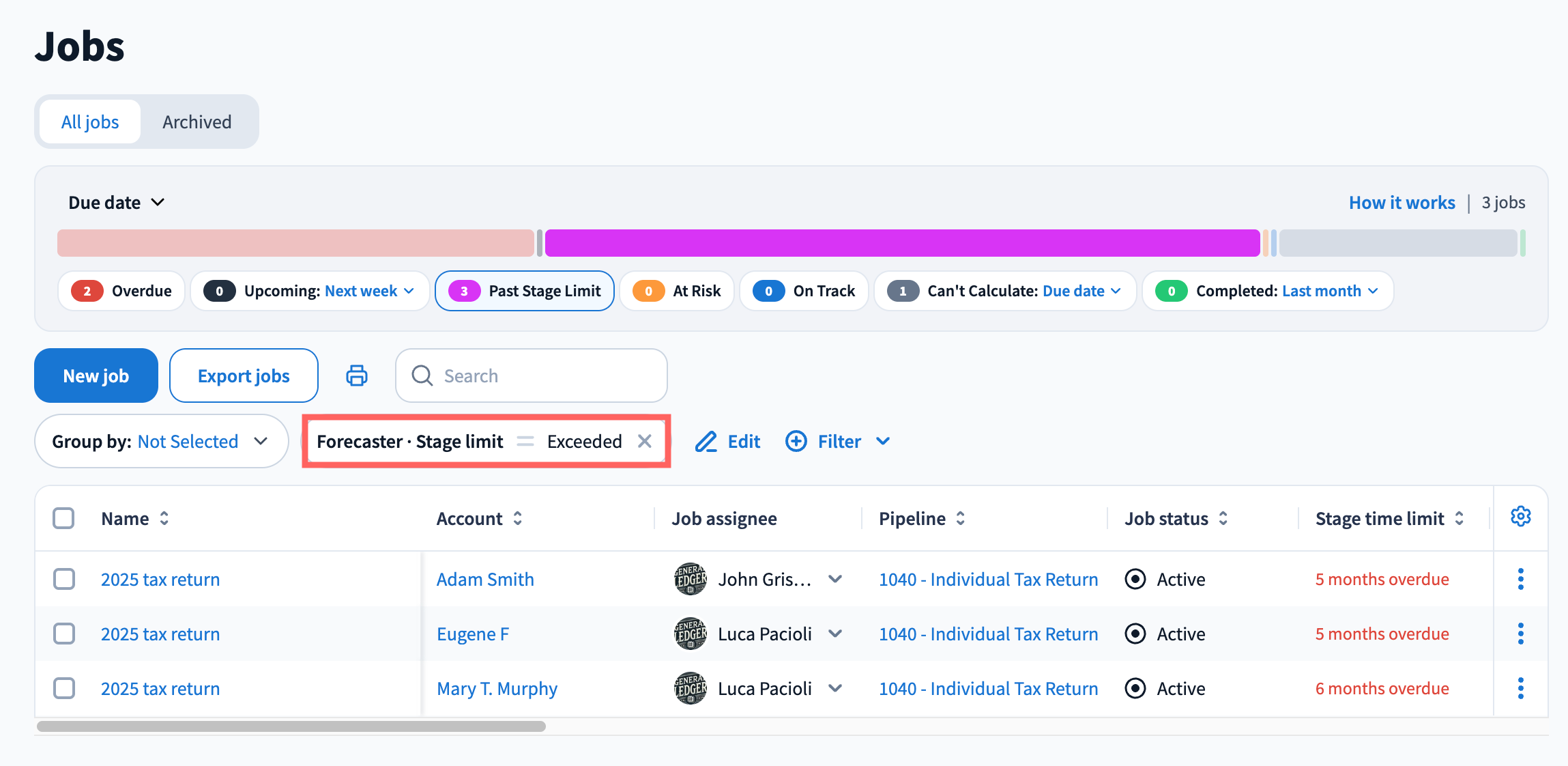Open table column settings gear
1568x766 pixels.
tap(1520, 517)
